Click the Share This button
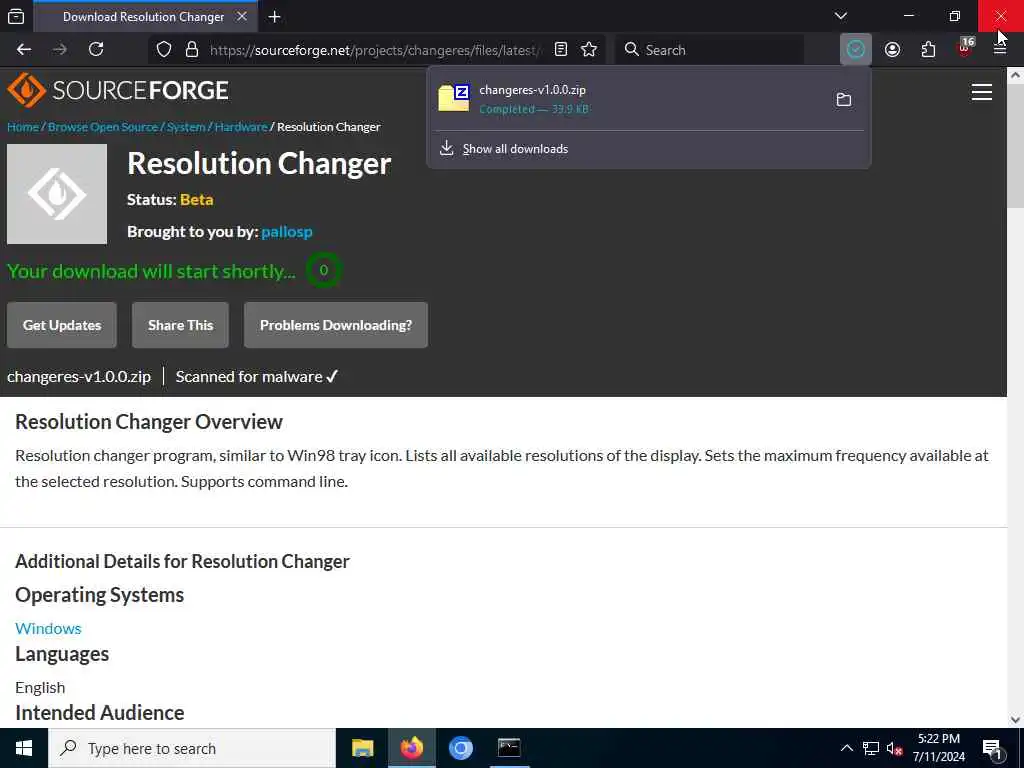1024x768 pixels. [180, 325]
